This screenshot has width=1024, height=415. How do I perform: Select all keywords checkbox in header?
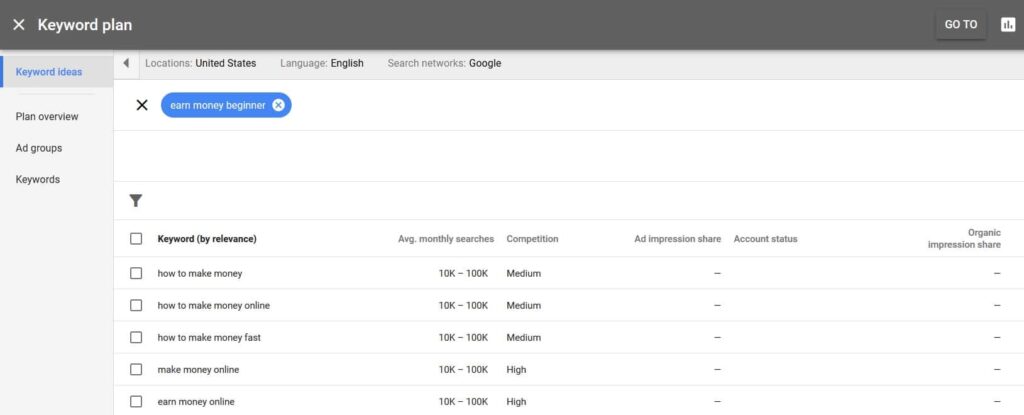click(136, 239)
